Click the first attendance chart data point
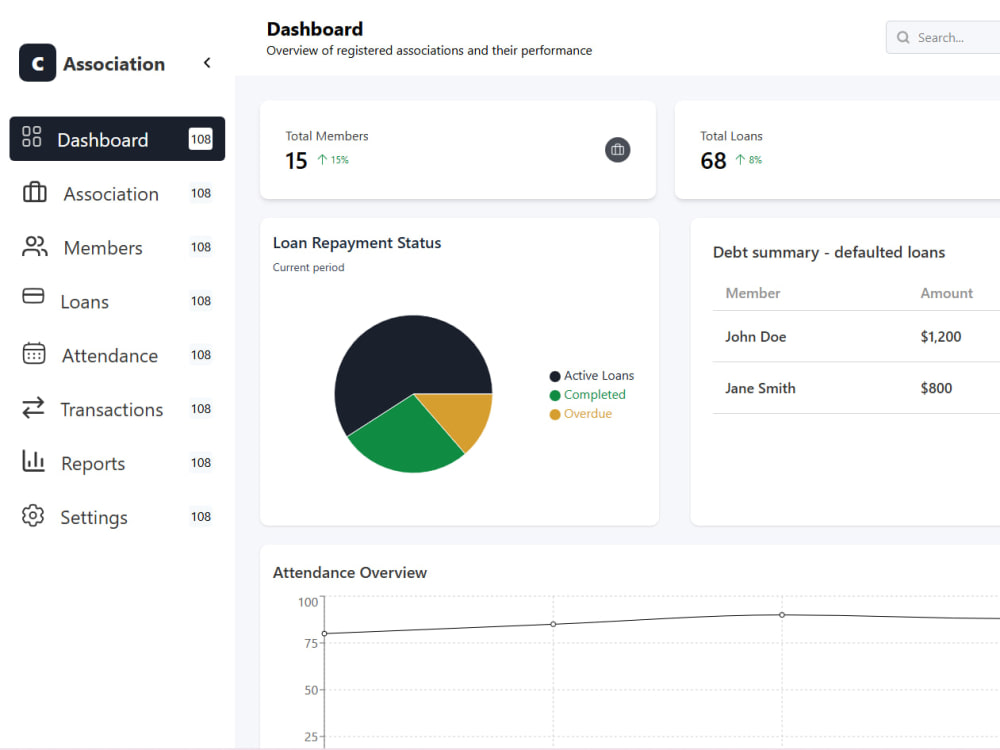This screenshot has width=1000, height=750. point(325,633)
